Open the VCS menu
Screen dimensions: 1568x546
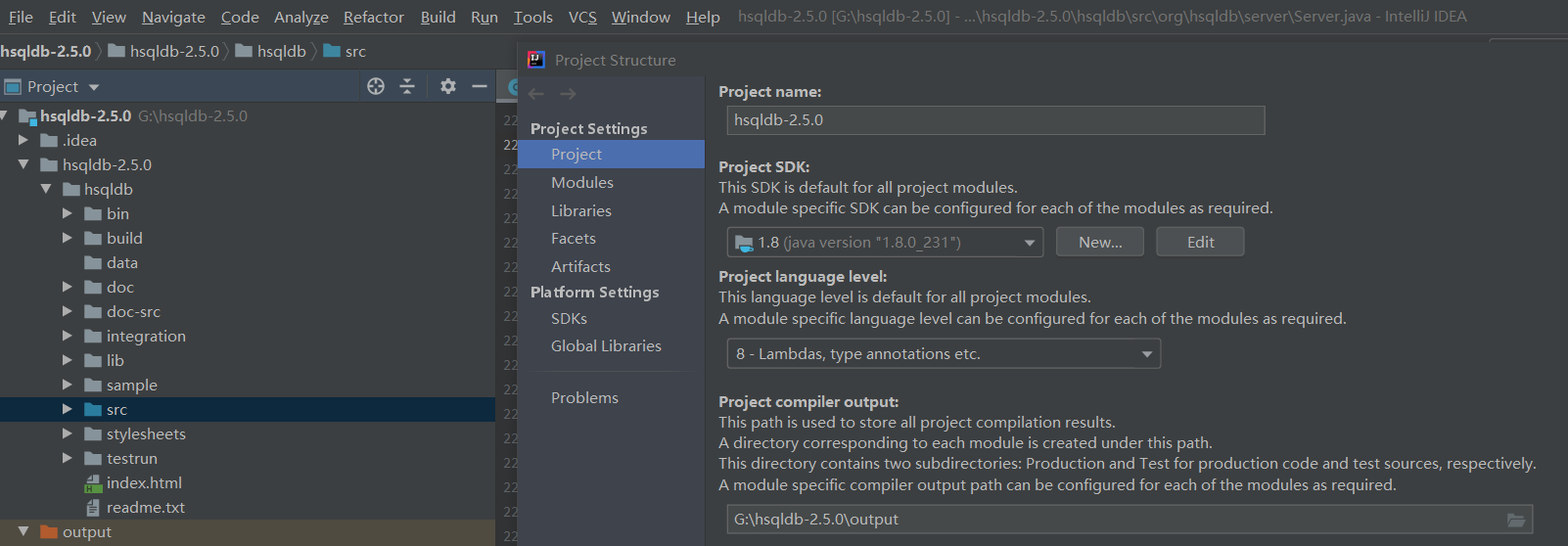coord(582,17)
